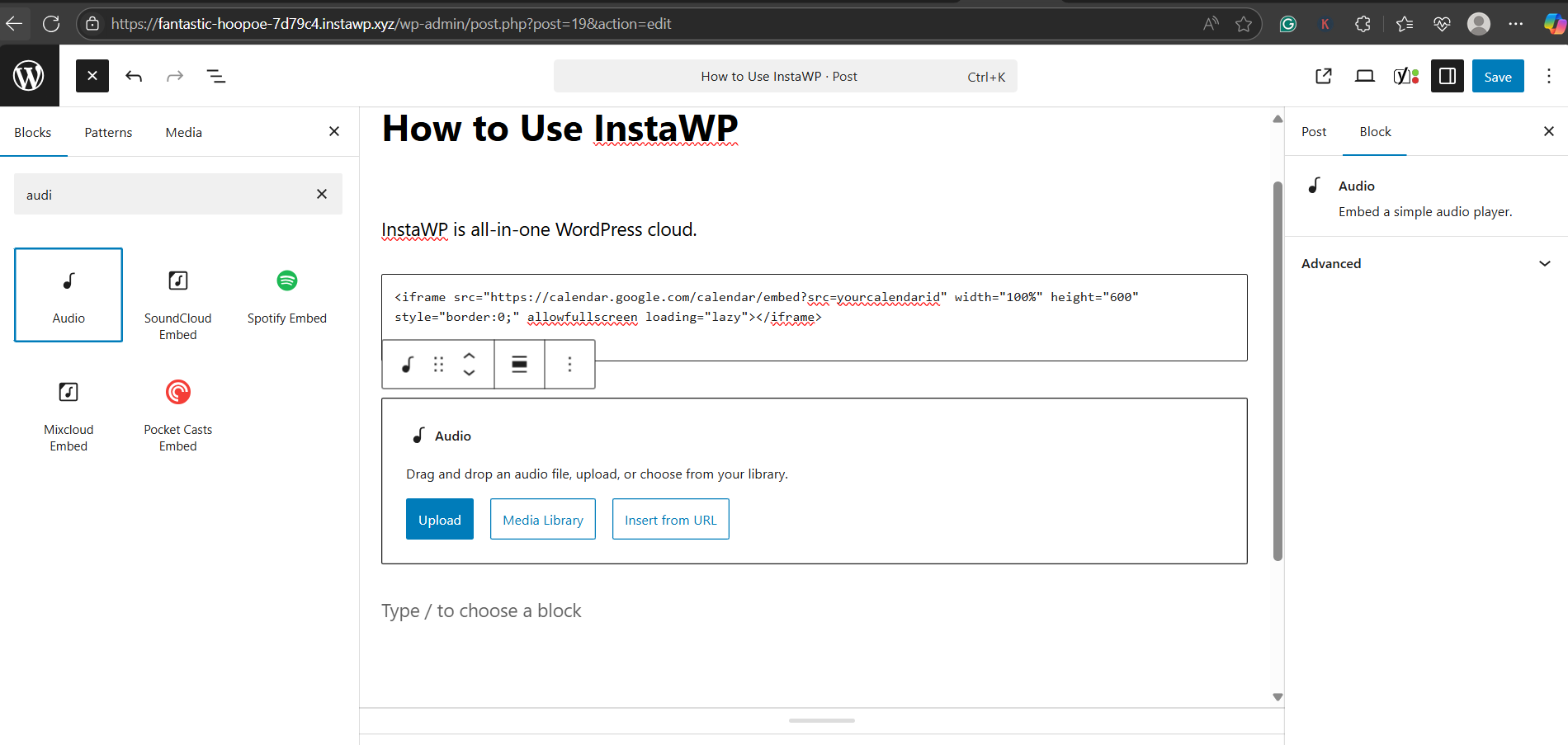The width and height of the screenshot is (1568, 745).
Task: Switch to the Blocks tab
Action: coord(33,132)
